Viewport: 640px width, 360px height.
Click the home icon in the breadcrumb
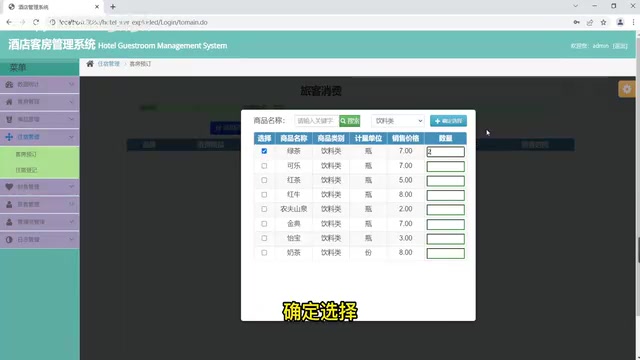pyautogui.click(x=90, y=64)
